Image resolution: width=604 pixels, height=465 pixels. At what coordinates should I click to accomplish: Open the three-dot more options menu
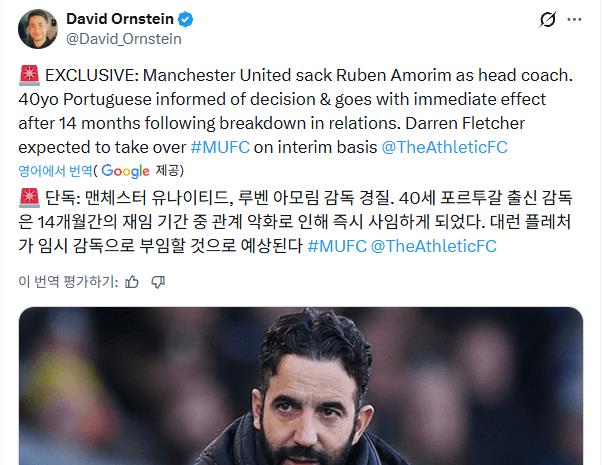pyautogui.click(x=574, y=19)
